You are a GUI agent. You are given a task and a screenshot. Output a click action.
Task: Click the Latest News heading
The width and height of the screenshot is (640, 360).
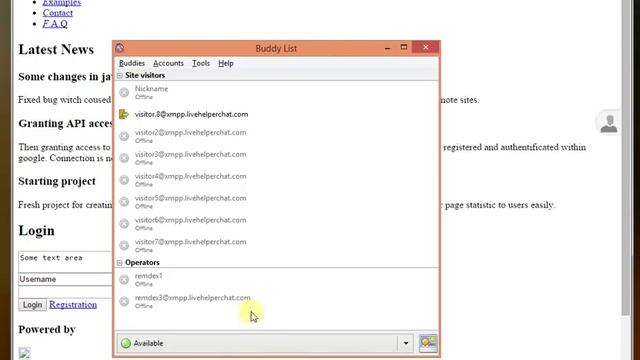[56, 50]
